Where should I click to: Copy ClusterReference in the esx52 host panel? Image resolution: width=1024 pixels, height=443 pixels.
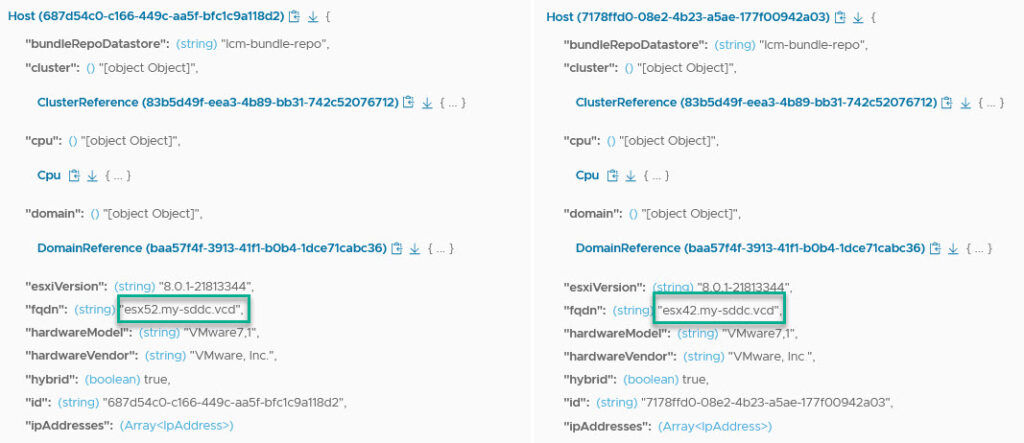coord(408,103)
